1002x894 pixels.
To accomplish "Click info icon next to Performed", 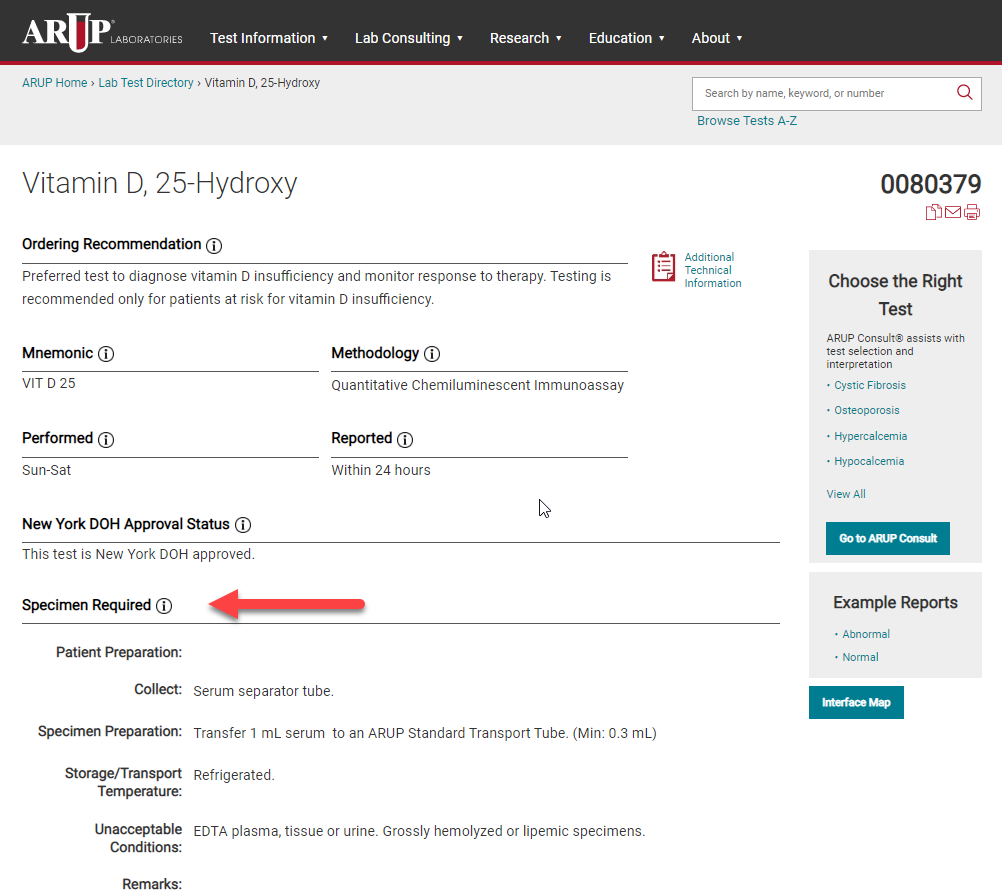I will pyautogui.click(x=106, y=440).
